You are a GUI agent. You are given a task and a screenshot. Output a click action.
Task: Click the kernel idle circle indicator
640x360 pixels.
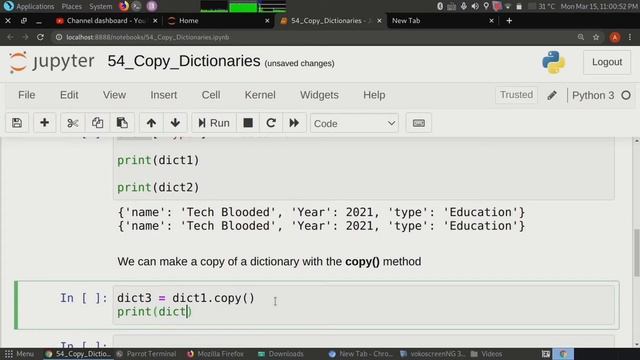[x=626, y=95]
